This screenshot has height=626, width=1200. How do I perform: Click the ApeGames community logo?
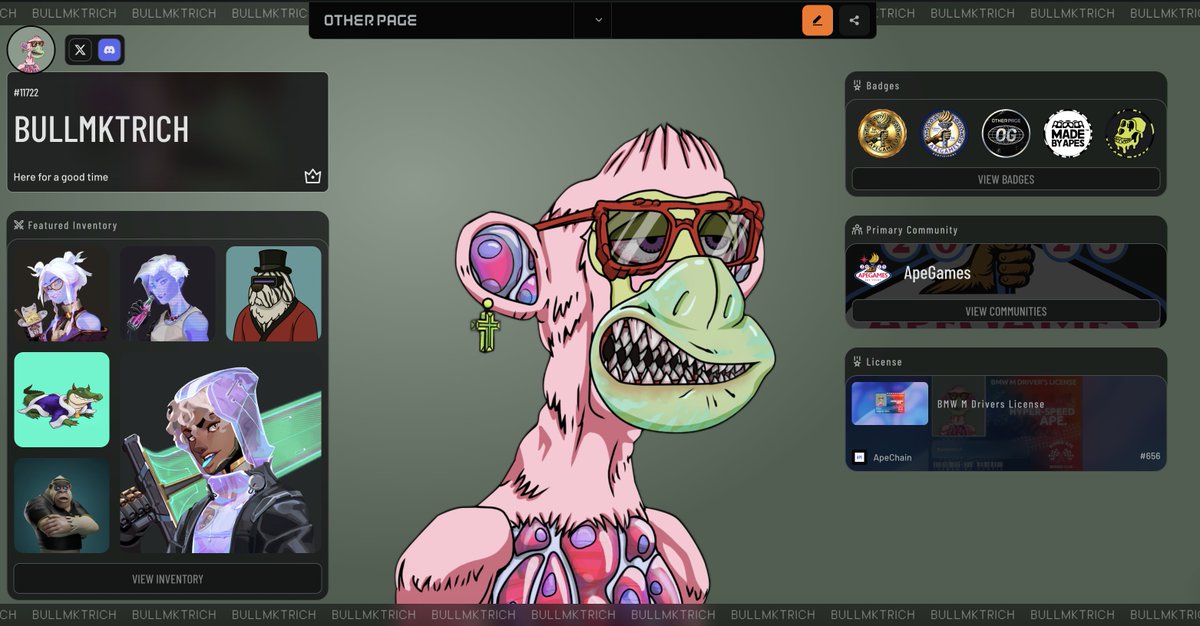click(873, 271)
